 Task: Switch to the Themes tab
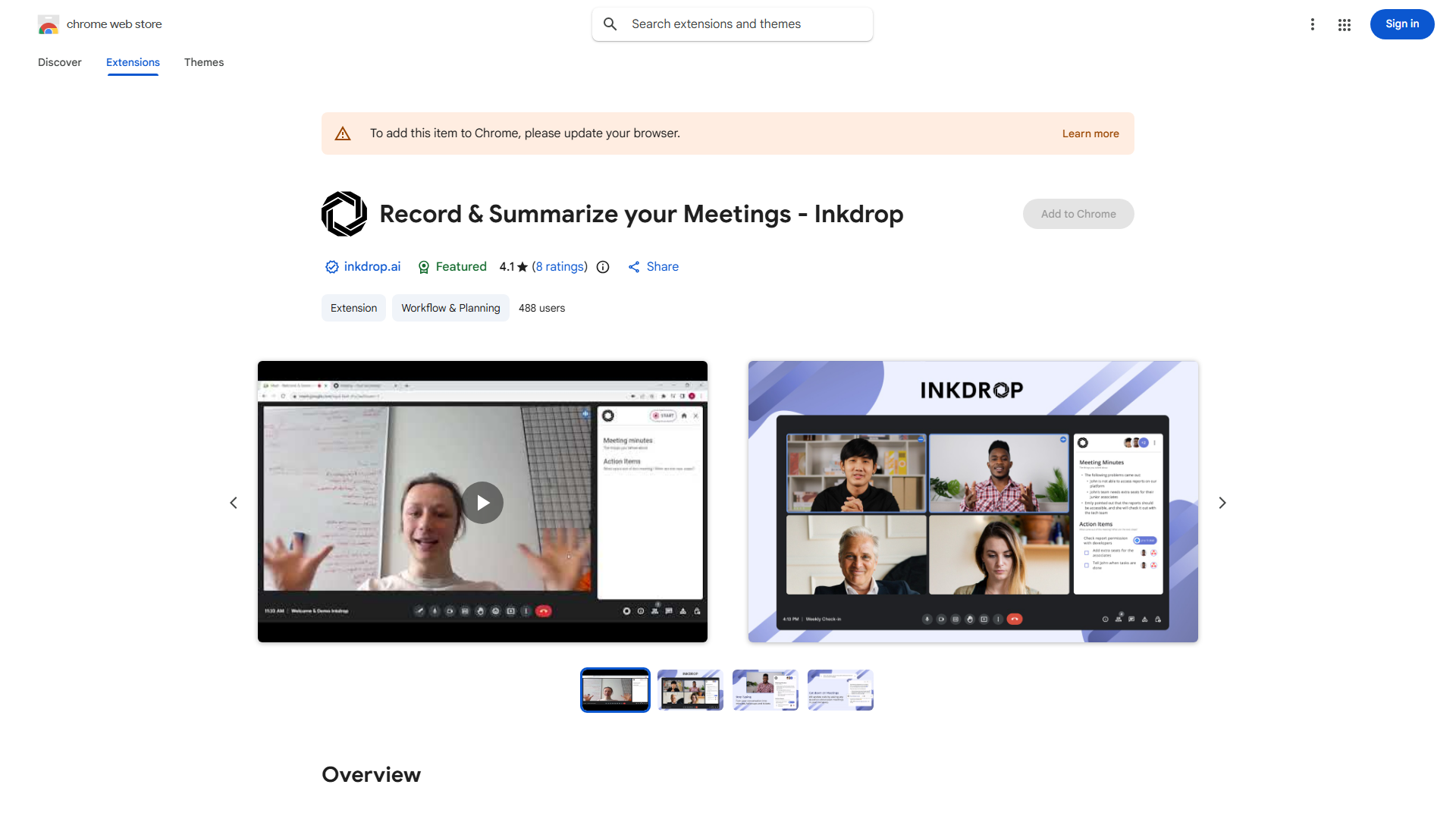click(x=203, y=62)
